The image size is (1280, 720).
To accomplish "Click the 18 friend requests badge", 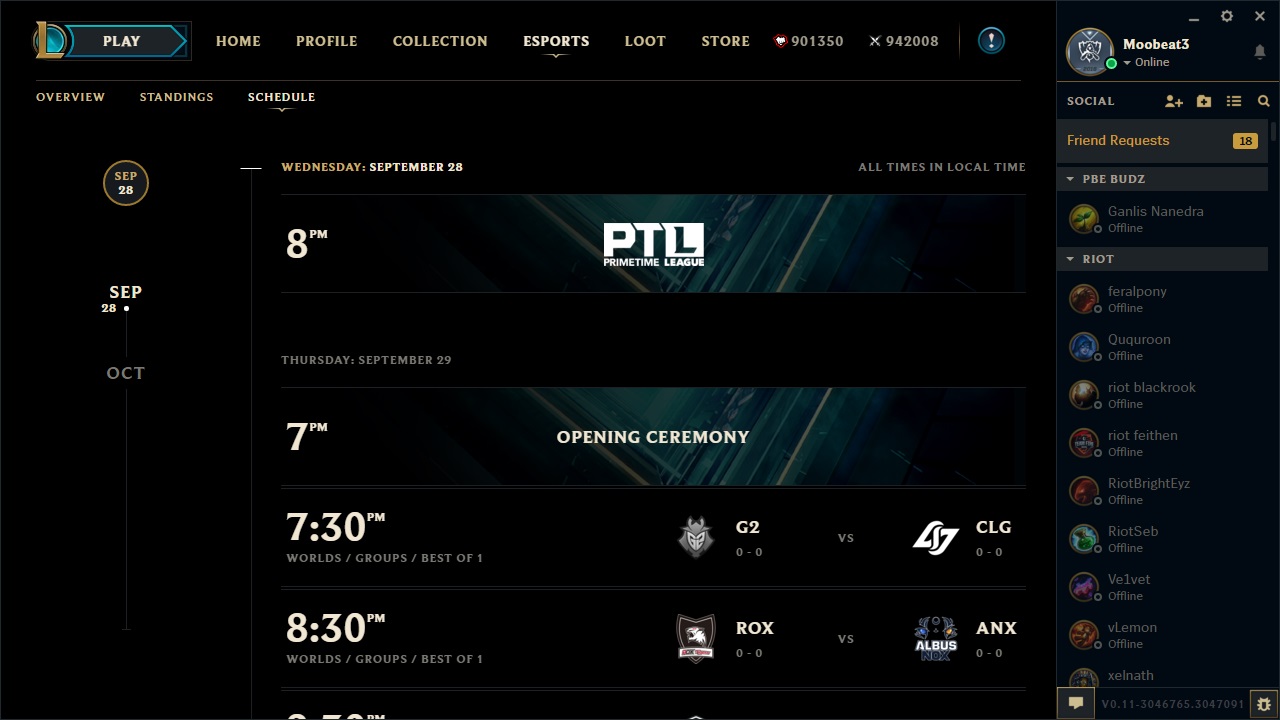I will click(x=1245, y=141).
